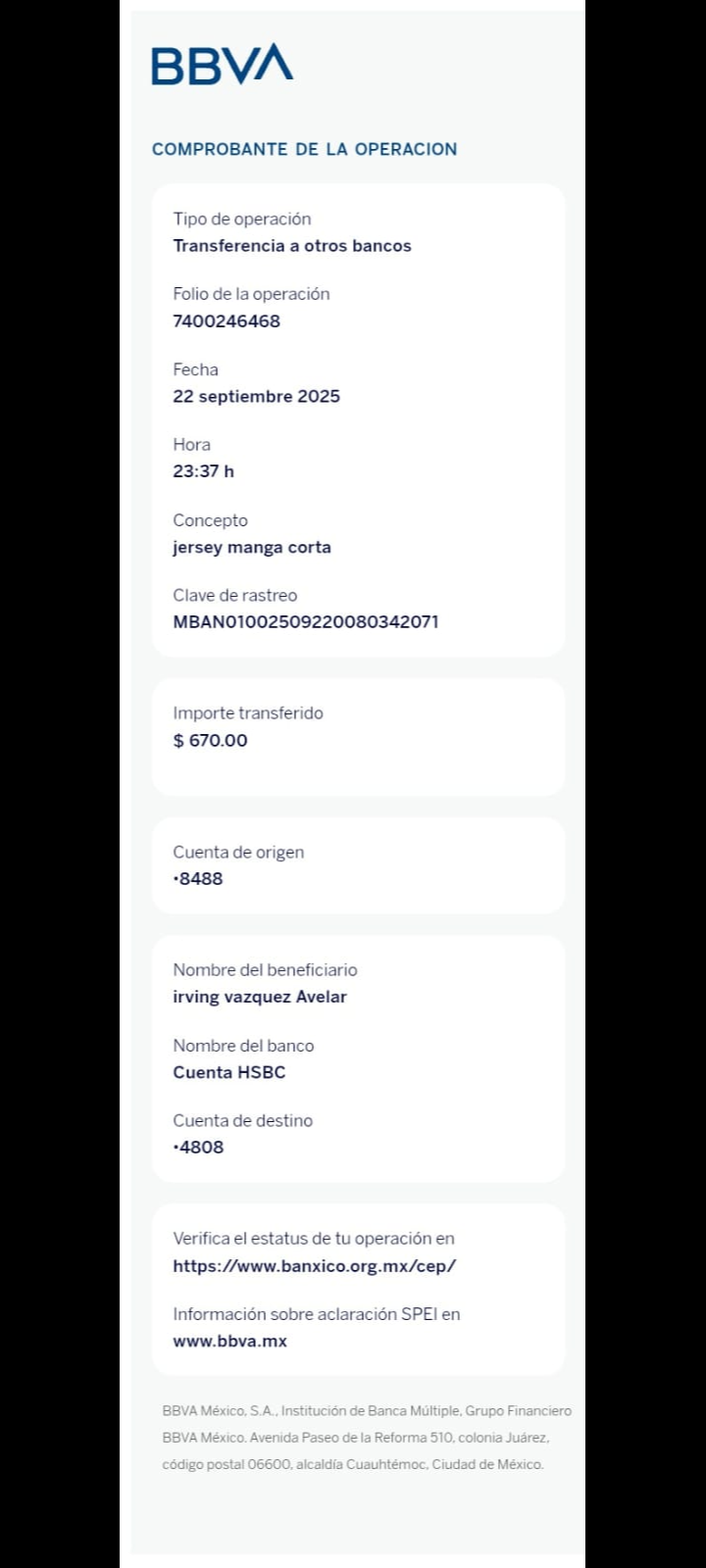The height and width of the screenshot is (1568, 706).
Task: Open the banxico.org.mx/cep verification link
Action: pos(314,1265)
